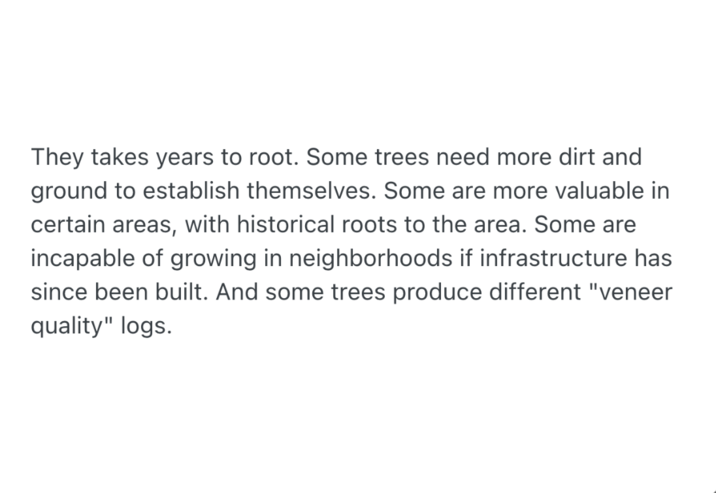Click the word "incapable"

pyautogui.click(x=77, y=259)
